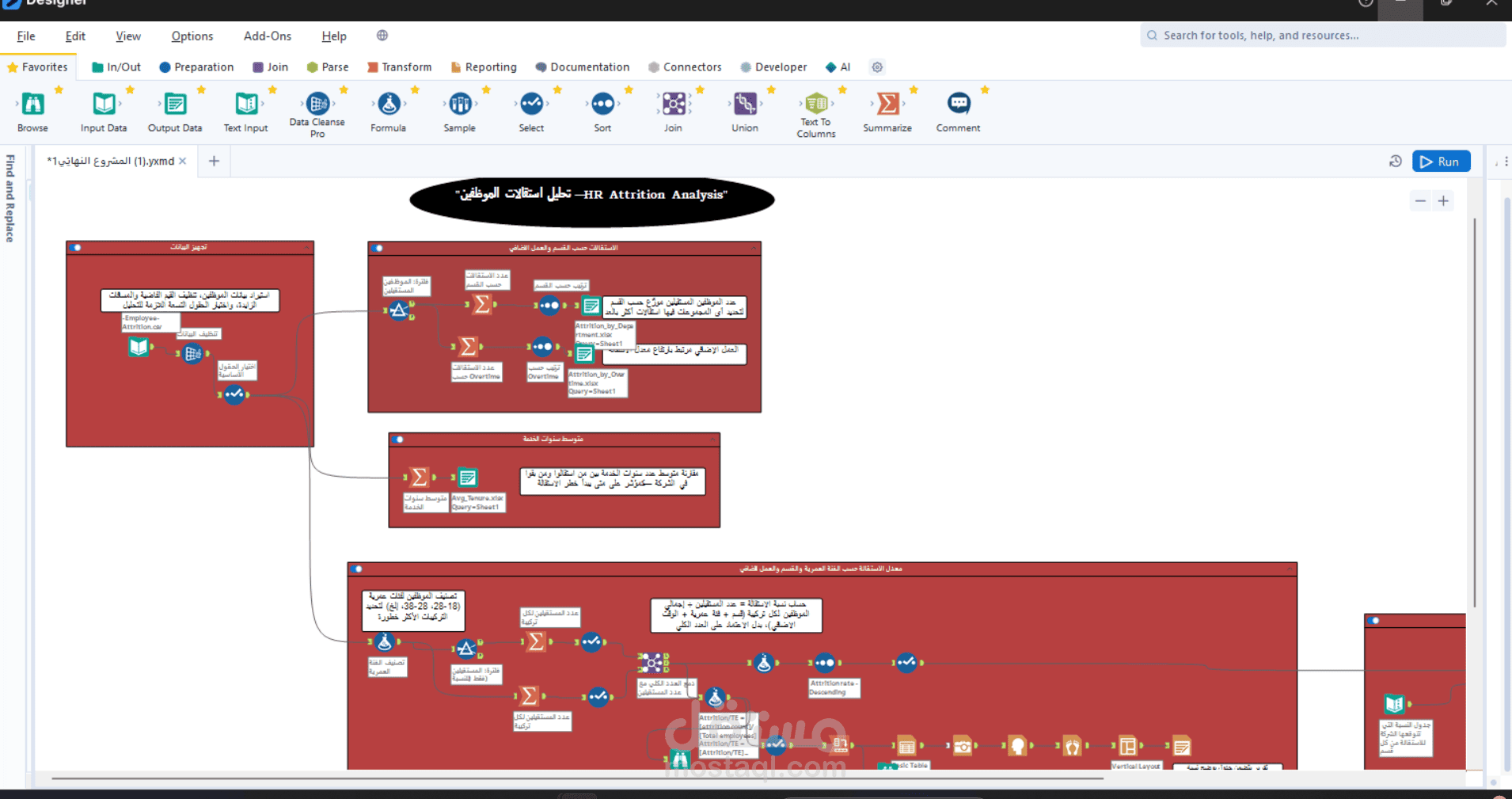Click the HR Attrition Analysis title comment
Image resolution: width=1512 pixels, height=799 pixels.
click(591, 201)
